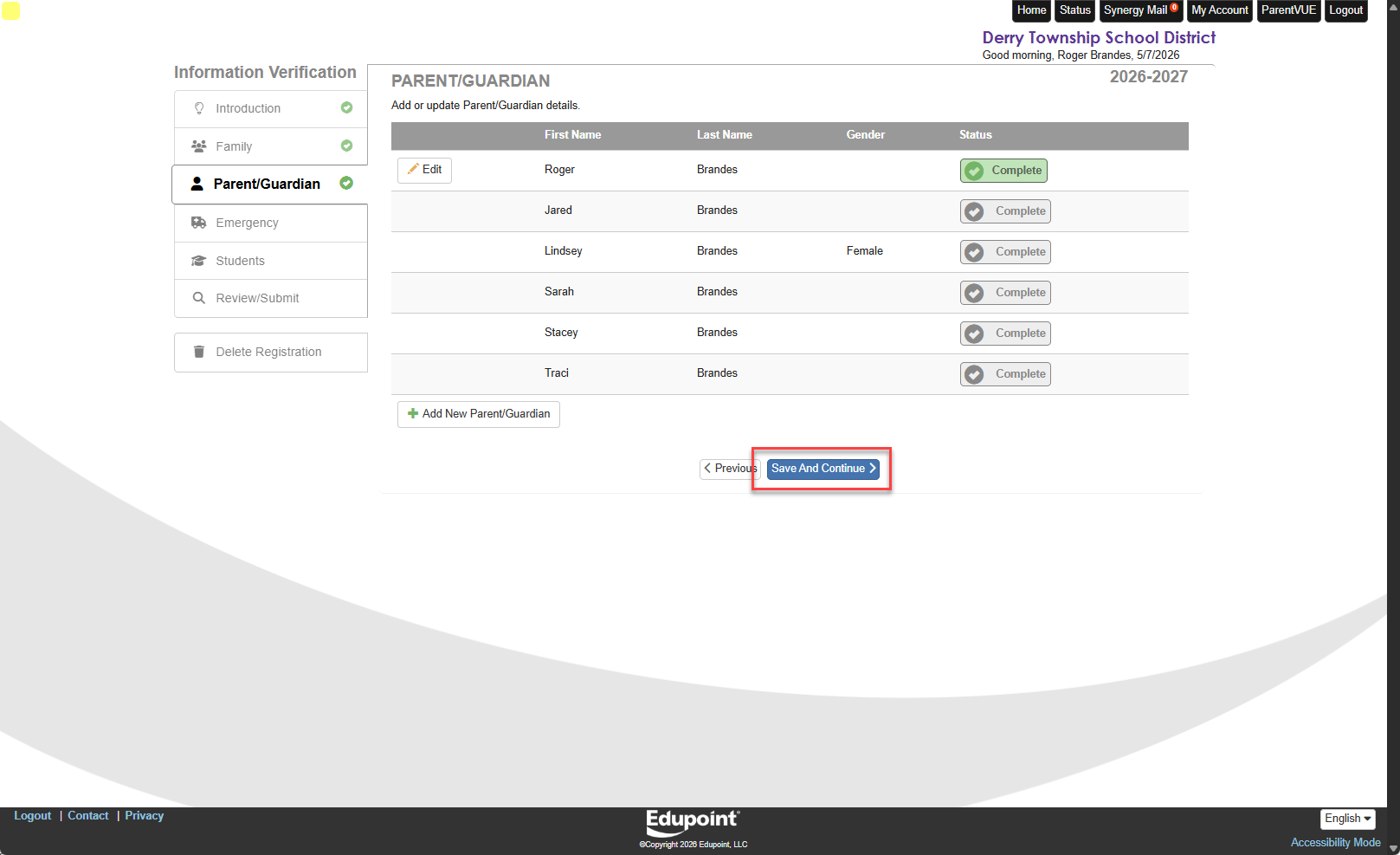Open the Review/Submit section

click(271, 298)
